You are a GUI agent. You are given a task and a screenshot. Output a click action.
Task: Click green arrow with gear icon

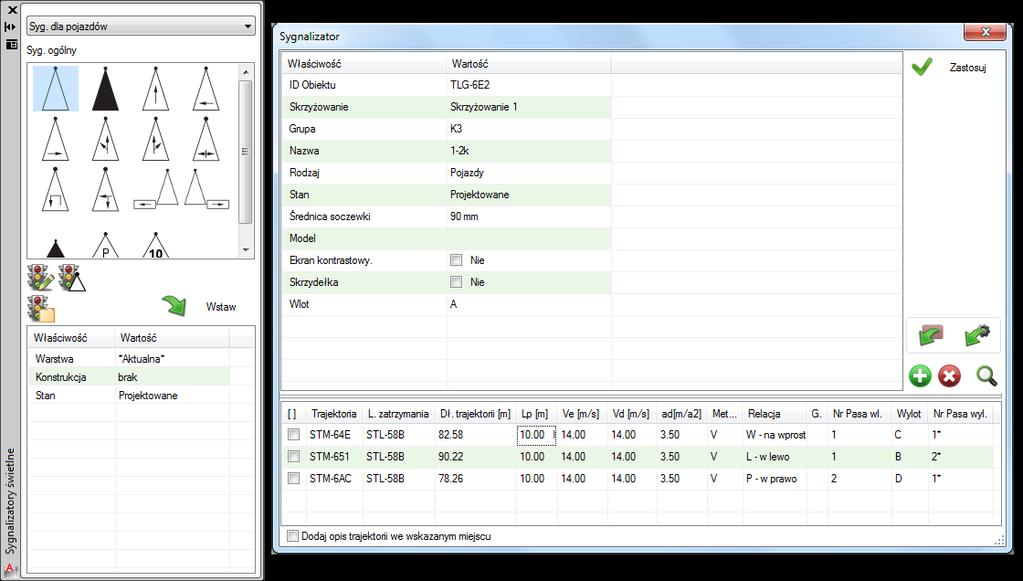[x=977, y=335]
